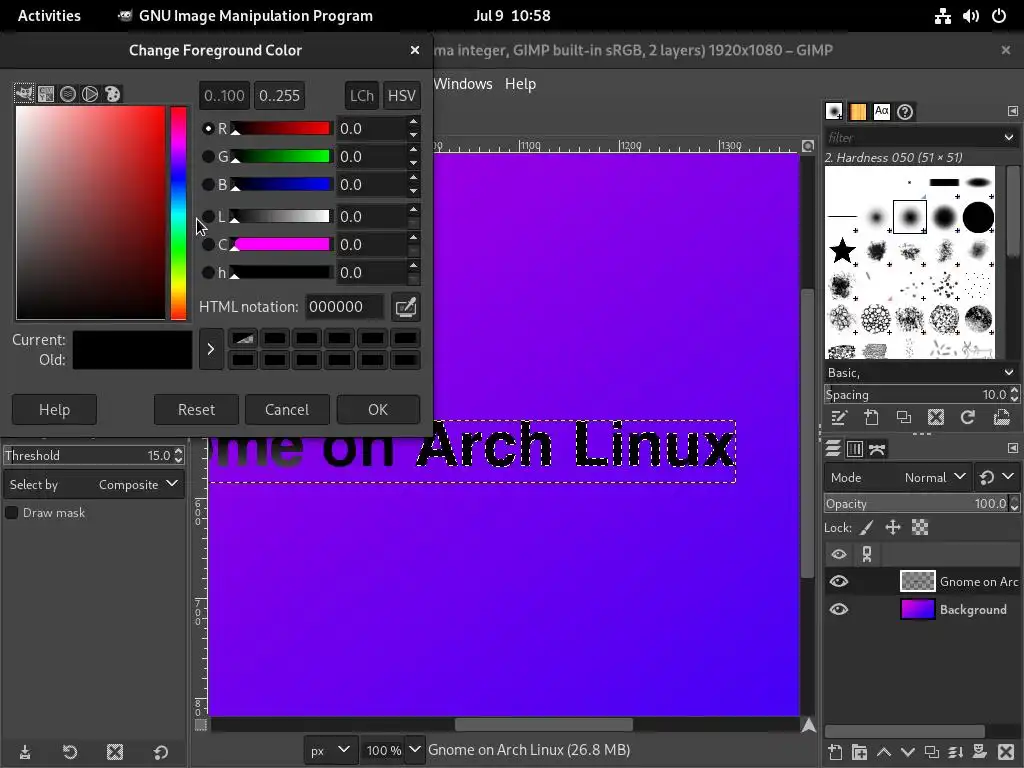This screenshot has height=768, width=1024.
Task: Open the clock and calendar menu
Action: pyautogui.click(x=512, y=16)
